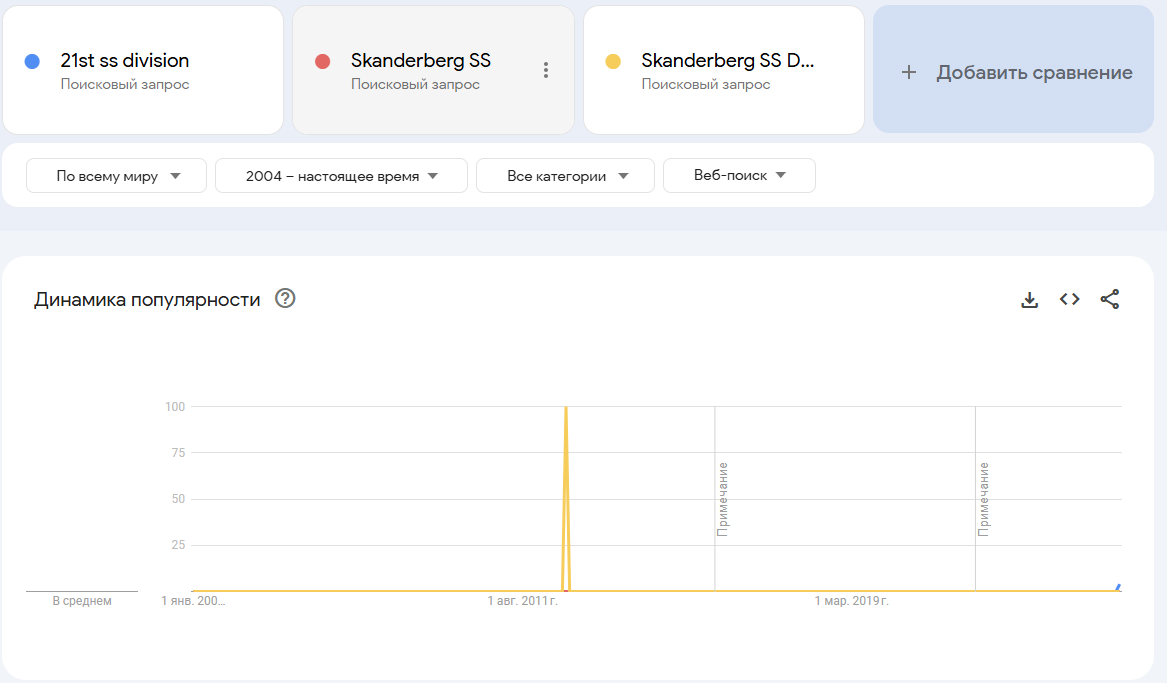Click the Динамика популярности heading

pyautogui.click(x=147, y=299)
